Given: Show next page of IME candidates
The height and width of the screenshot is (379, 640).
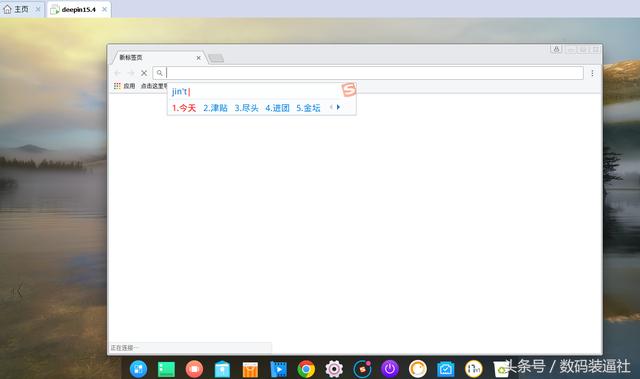Looking at the screenshot, I should 338,107.
